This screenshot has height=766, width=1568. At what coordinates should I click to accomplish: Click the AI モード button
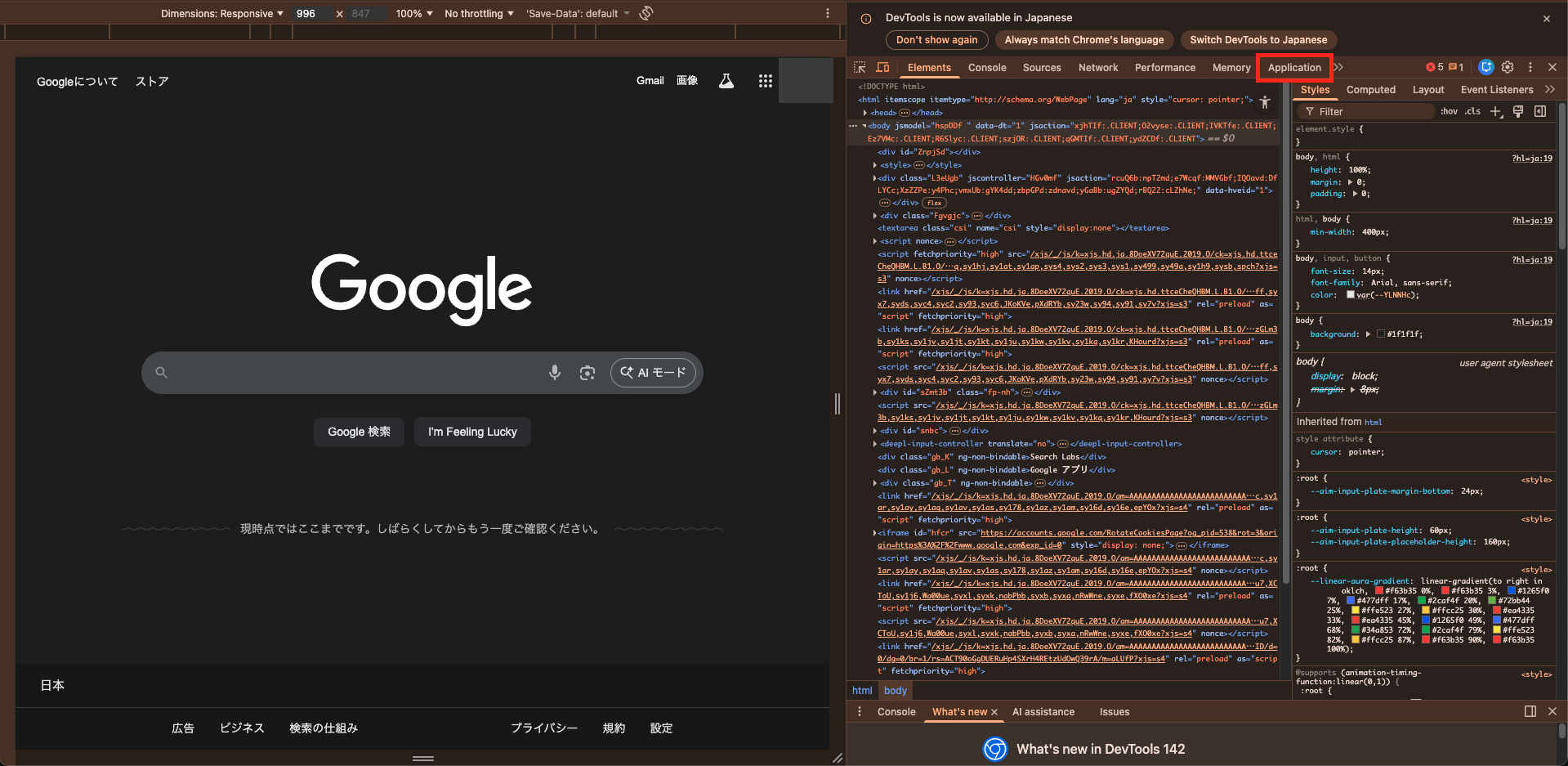653,373
